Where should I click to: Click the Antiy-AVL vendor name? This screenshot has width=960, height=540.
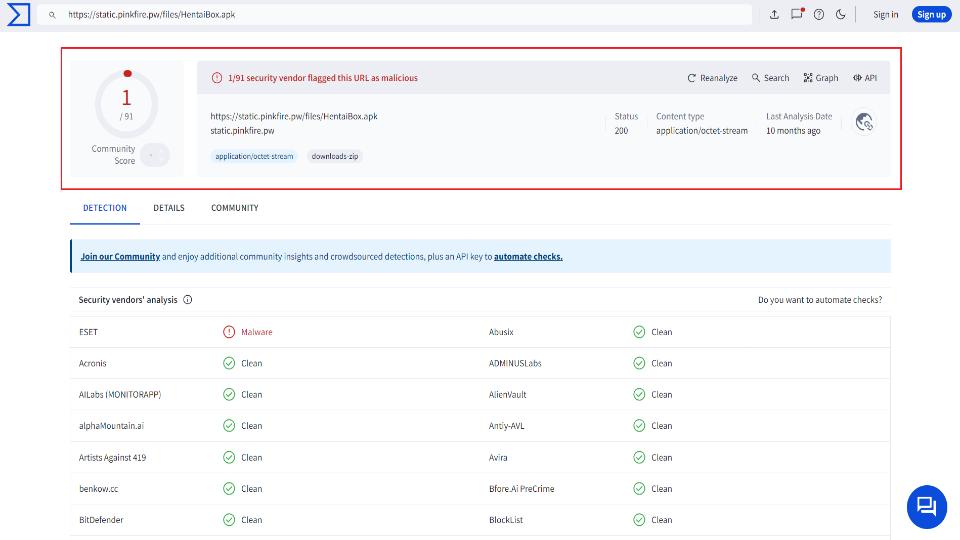click(506, 426)
